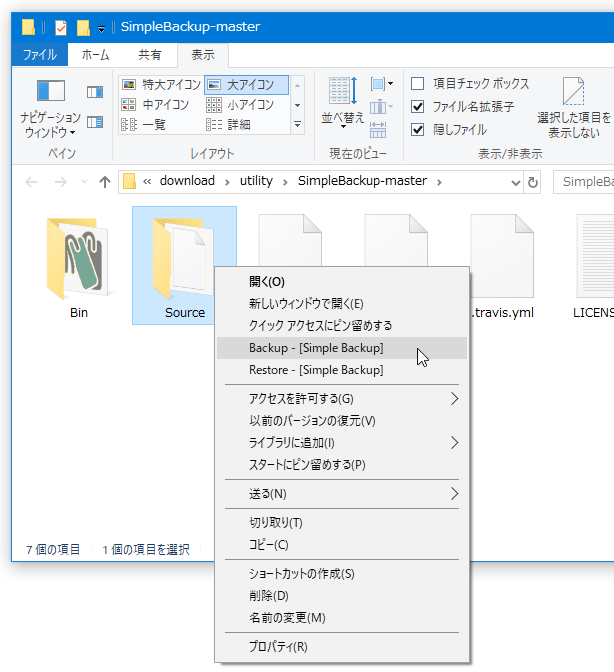Screen dimensions: 614x672
Task: Click size all columns to fit icon
Action: coord(377,129)
